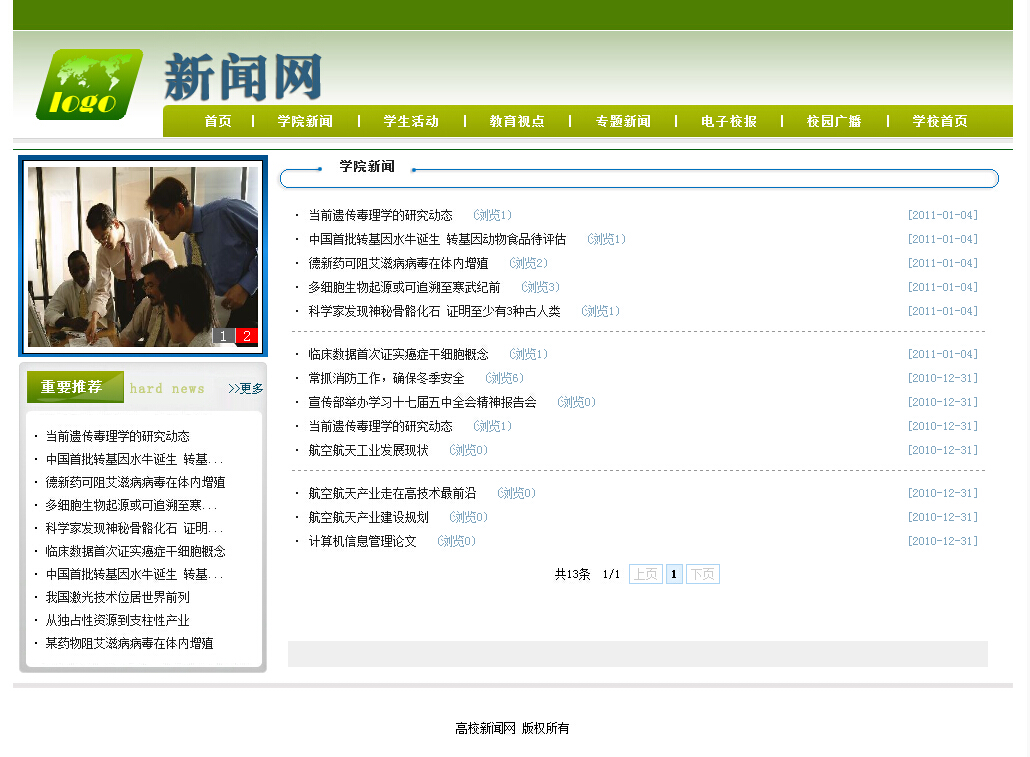Viewport: 1030px width, 757px height.
Task: Open article 计算机信息管理论文
Action: click(363, 541)
